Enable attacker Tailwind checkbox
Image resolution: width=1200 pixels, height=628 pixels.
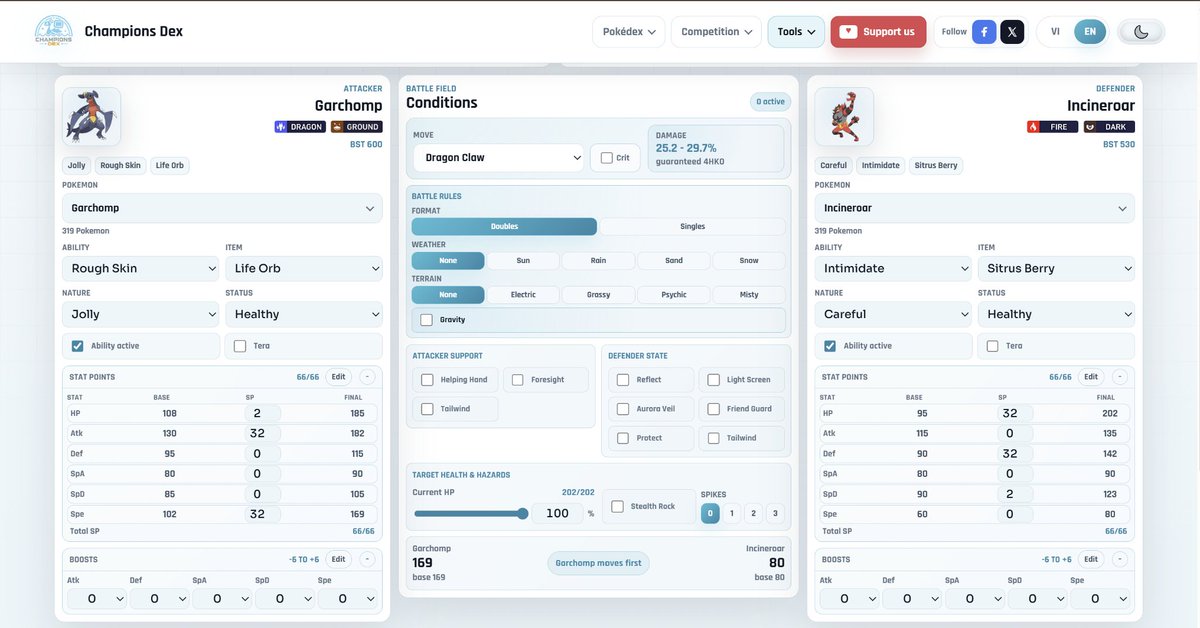(427, 409)
